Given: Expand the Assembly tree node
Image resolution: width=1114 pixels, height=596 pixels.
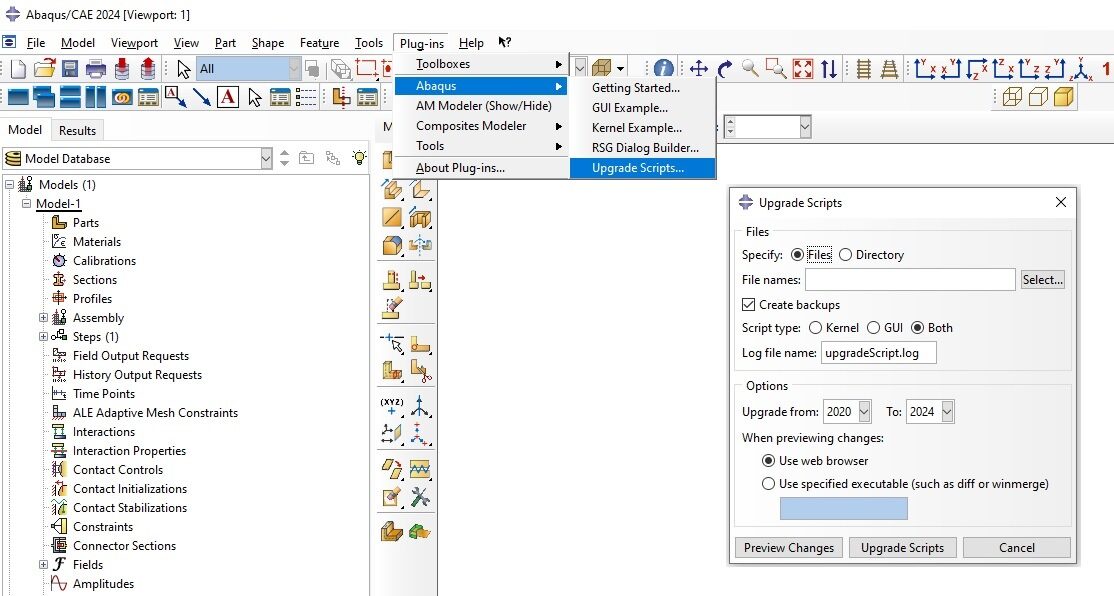Looking at the screenshot, I should tap(42, 317).
